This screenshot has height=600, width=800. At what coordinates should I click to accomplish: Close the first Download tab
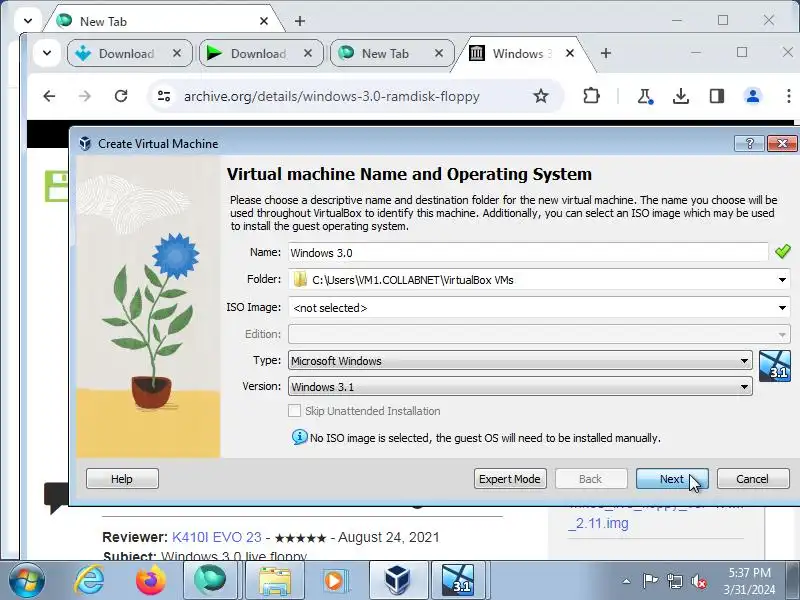pos(177,53)
